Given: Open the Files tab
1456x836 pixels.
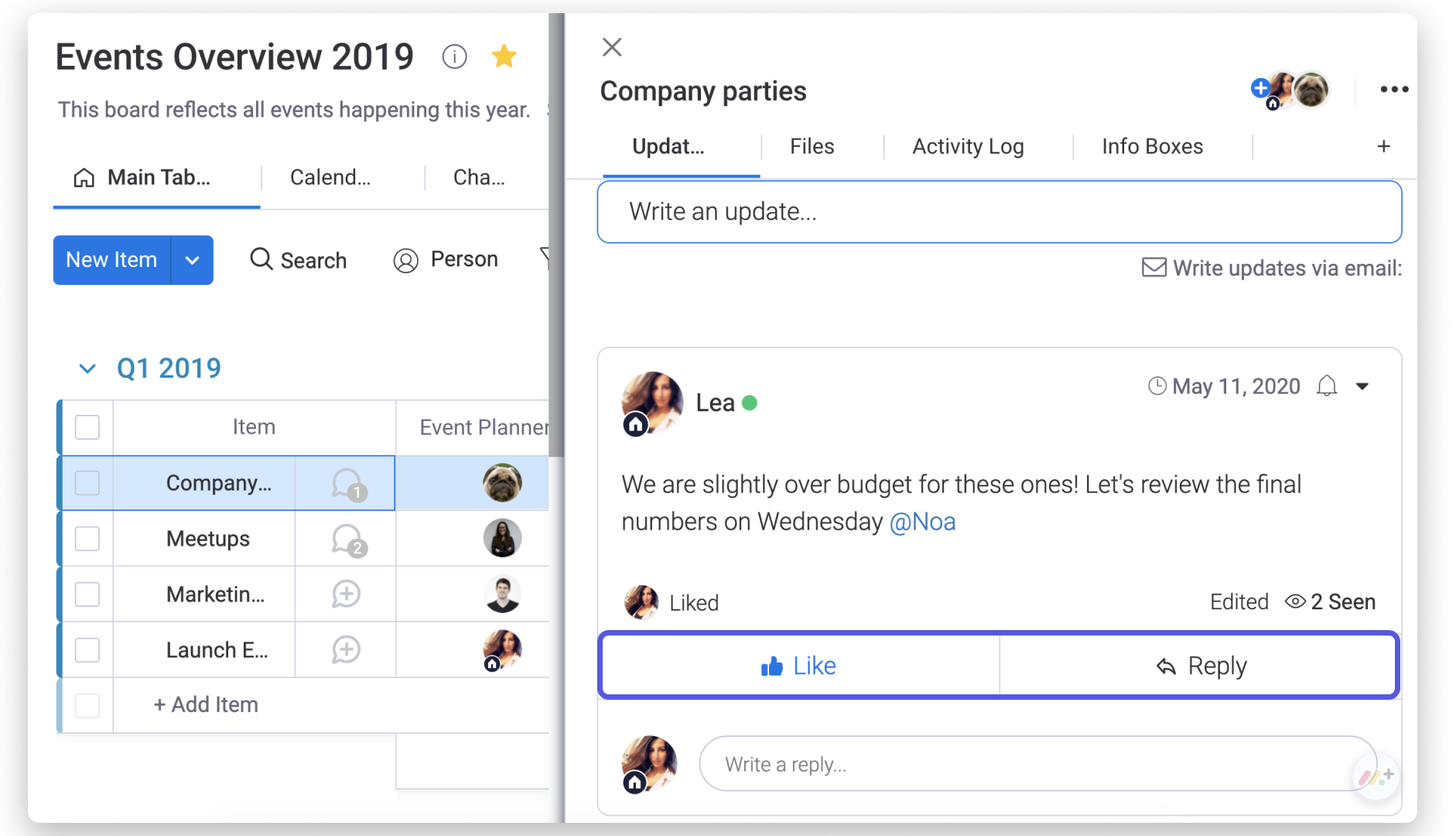Looking at the screenshot, I should click(812, 146).
